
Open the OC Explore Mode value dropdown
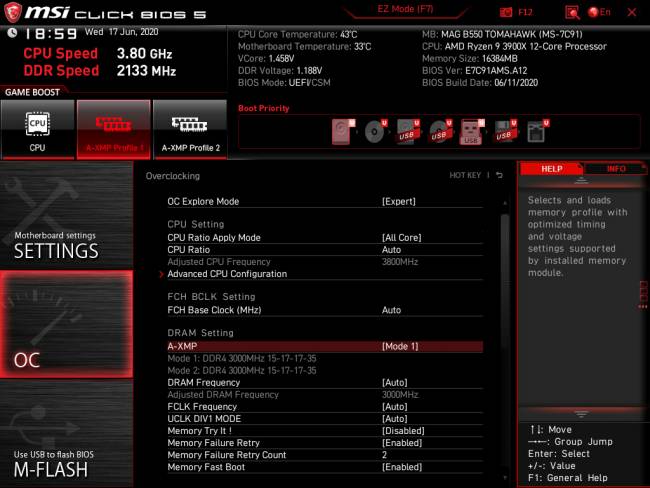(x=399, y=201)
